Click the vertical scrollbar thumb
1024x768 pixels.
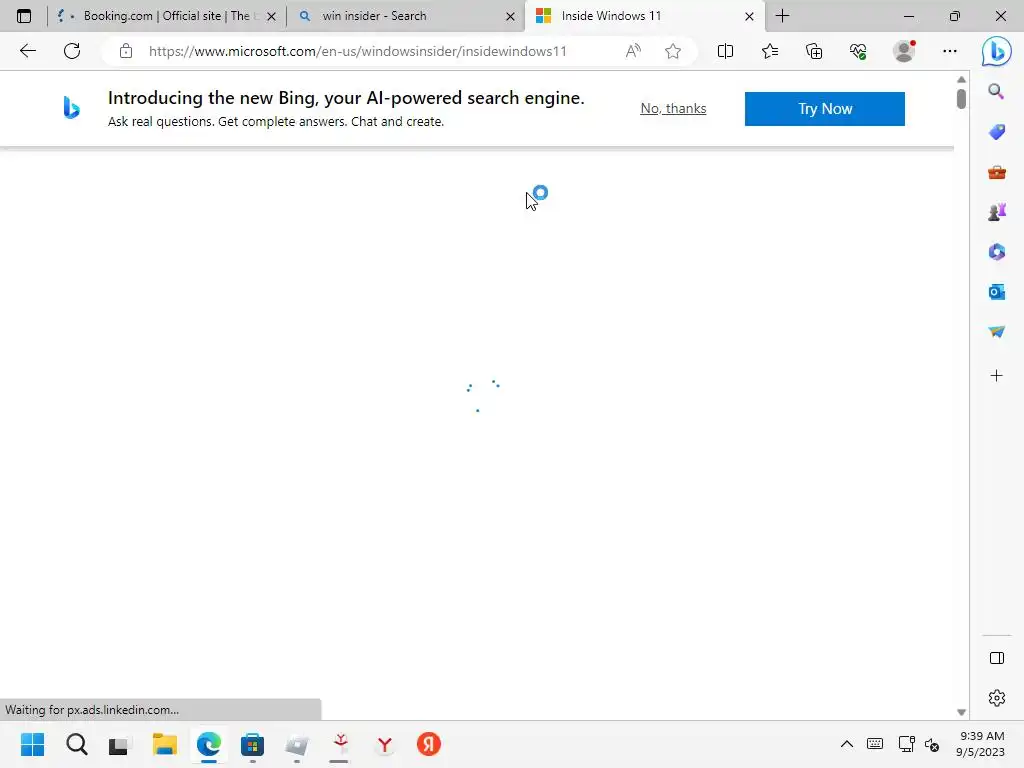[x=961, y=99]
